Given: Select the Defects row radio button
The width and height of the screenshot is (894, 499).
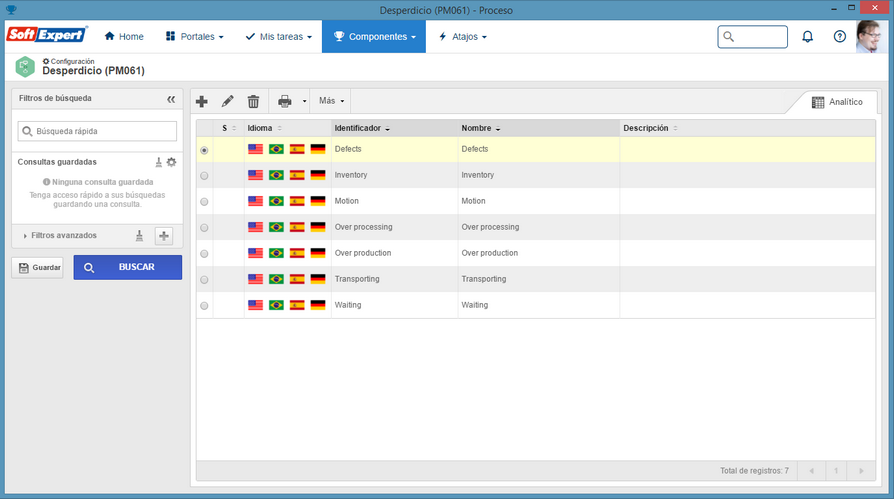Looking at the screenshot, I should [204, 150].
